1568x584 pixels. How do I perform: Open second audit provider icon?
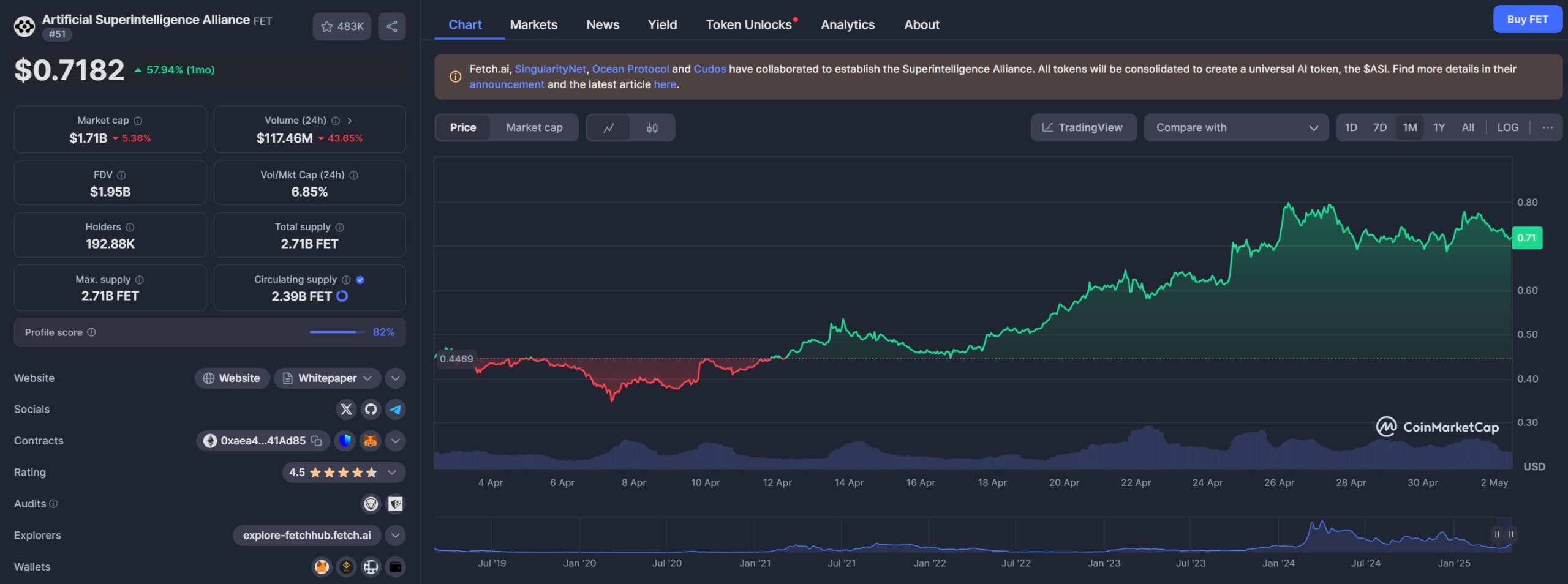click(x=396, y=504)
